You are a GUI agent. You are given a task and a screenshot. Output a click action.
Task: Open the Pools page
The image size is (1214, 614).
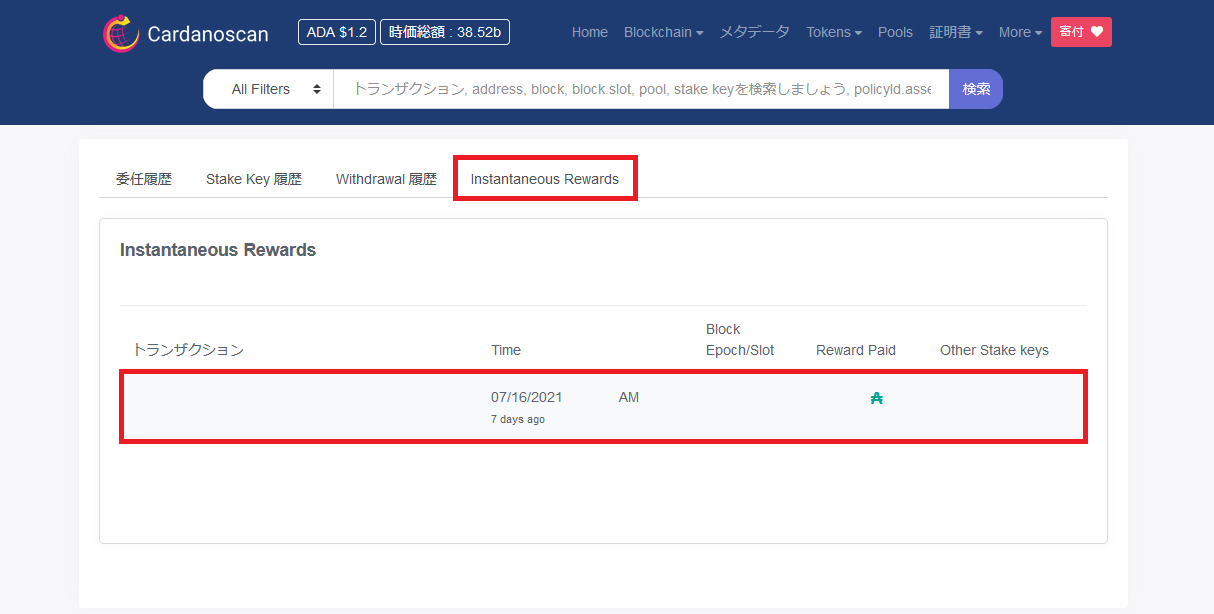point(895,32)
